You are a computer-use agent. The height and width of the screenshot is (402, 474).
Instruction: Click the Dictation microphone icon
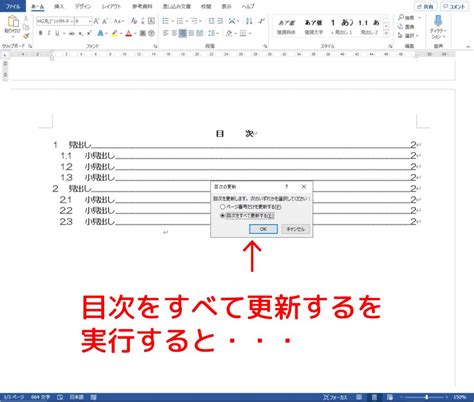pos(438,21)
